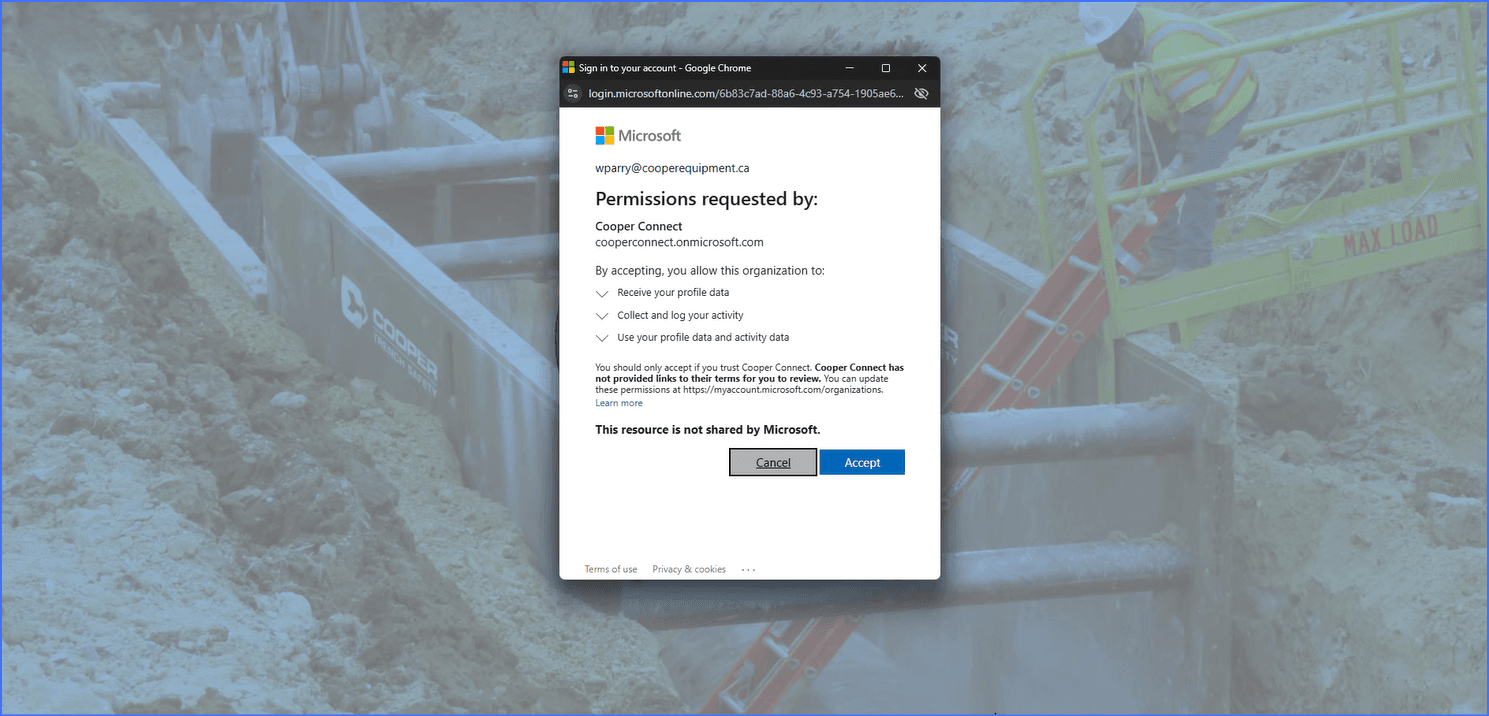Close the sign-in popup window

click(922, 68)
